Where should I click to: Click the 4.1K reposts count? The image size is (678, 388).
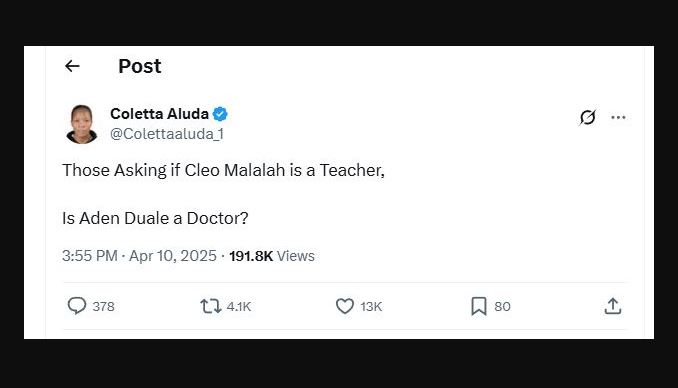pyautogui.click(x=239, y=306)
